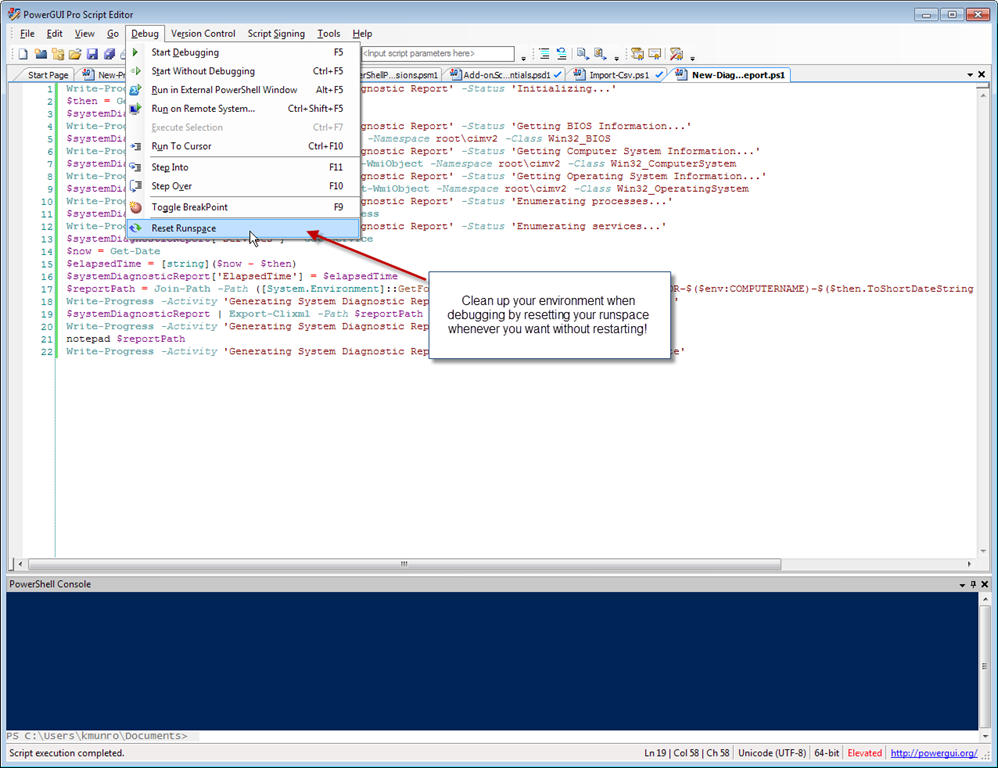Image resolution: width=998 pixels, height=768 pixels.
Task: Open PowerShell Console panel options dropdown arrow
Action: [961, 584]
